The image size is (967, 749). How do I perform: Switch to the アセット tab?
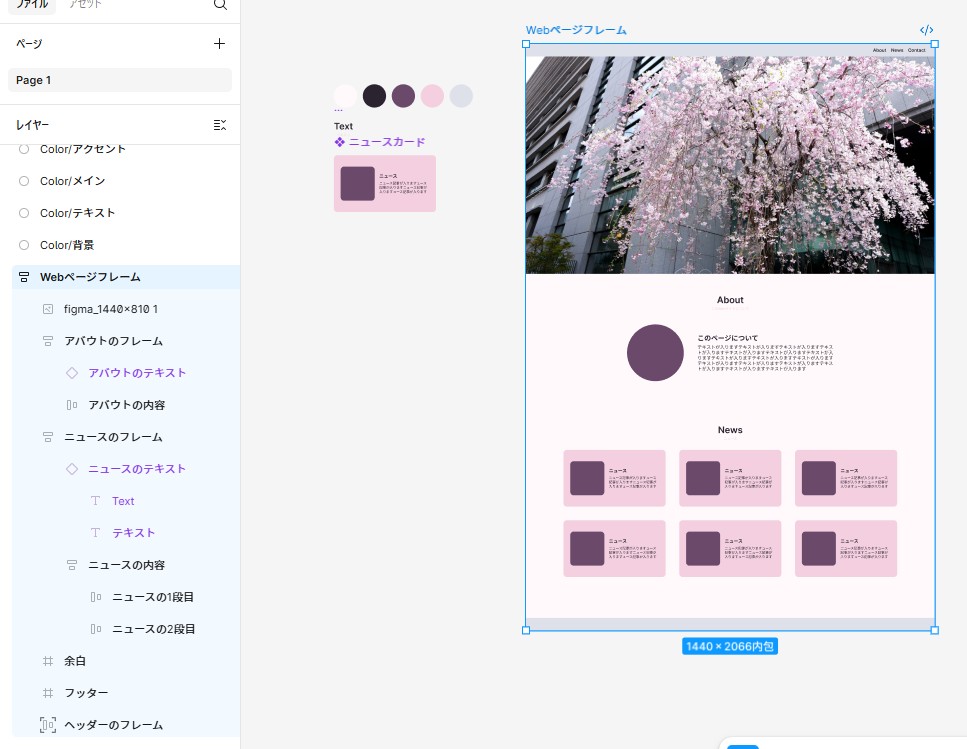[85, 5]
